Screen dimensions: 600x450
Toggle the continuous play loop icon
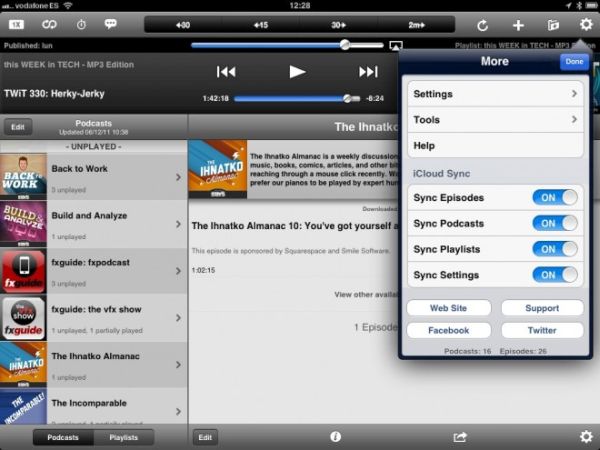[49, 25]
